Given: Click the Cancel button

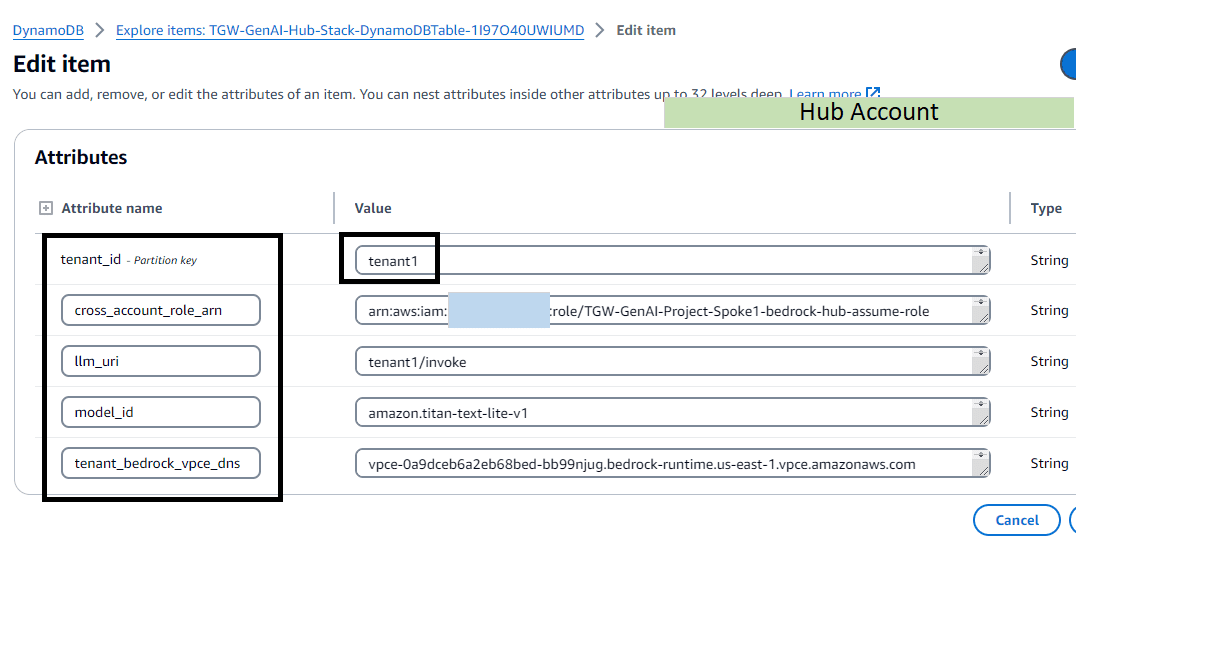Looking at the screenshot, I should point(1016,520).
